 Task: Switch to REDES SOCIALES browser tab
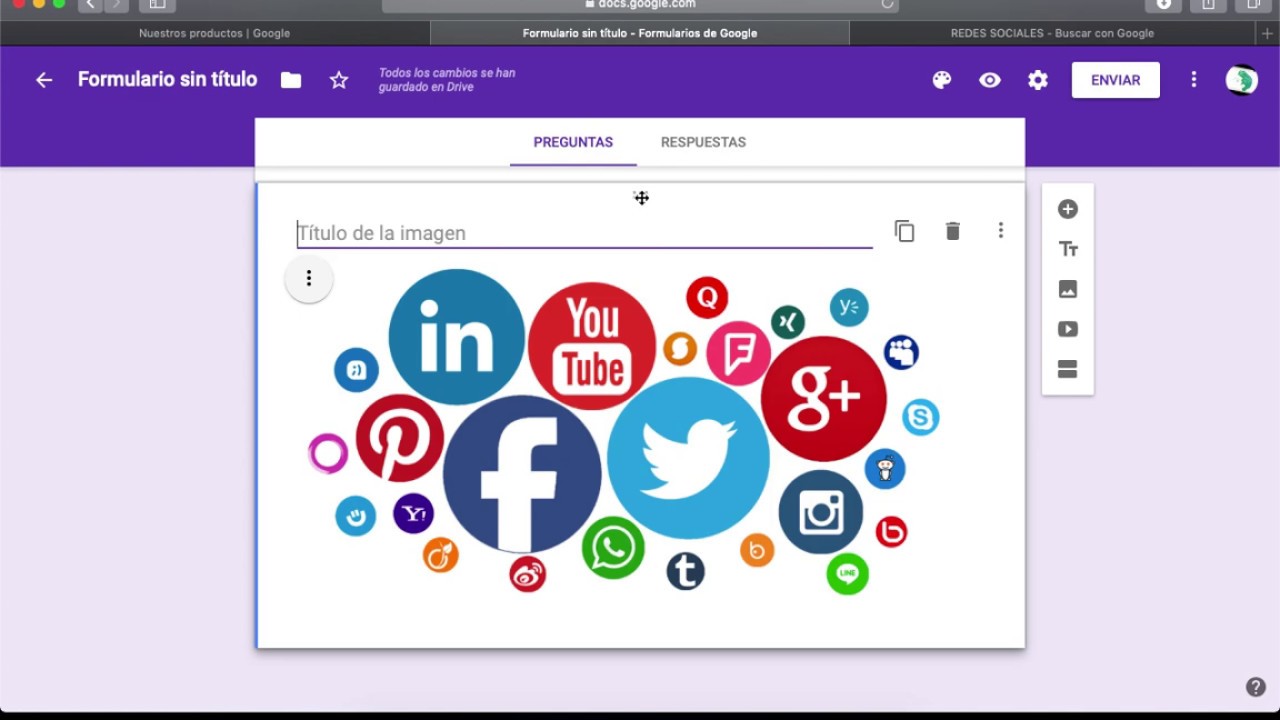(x=1052, y=33)
